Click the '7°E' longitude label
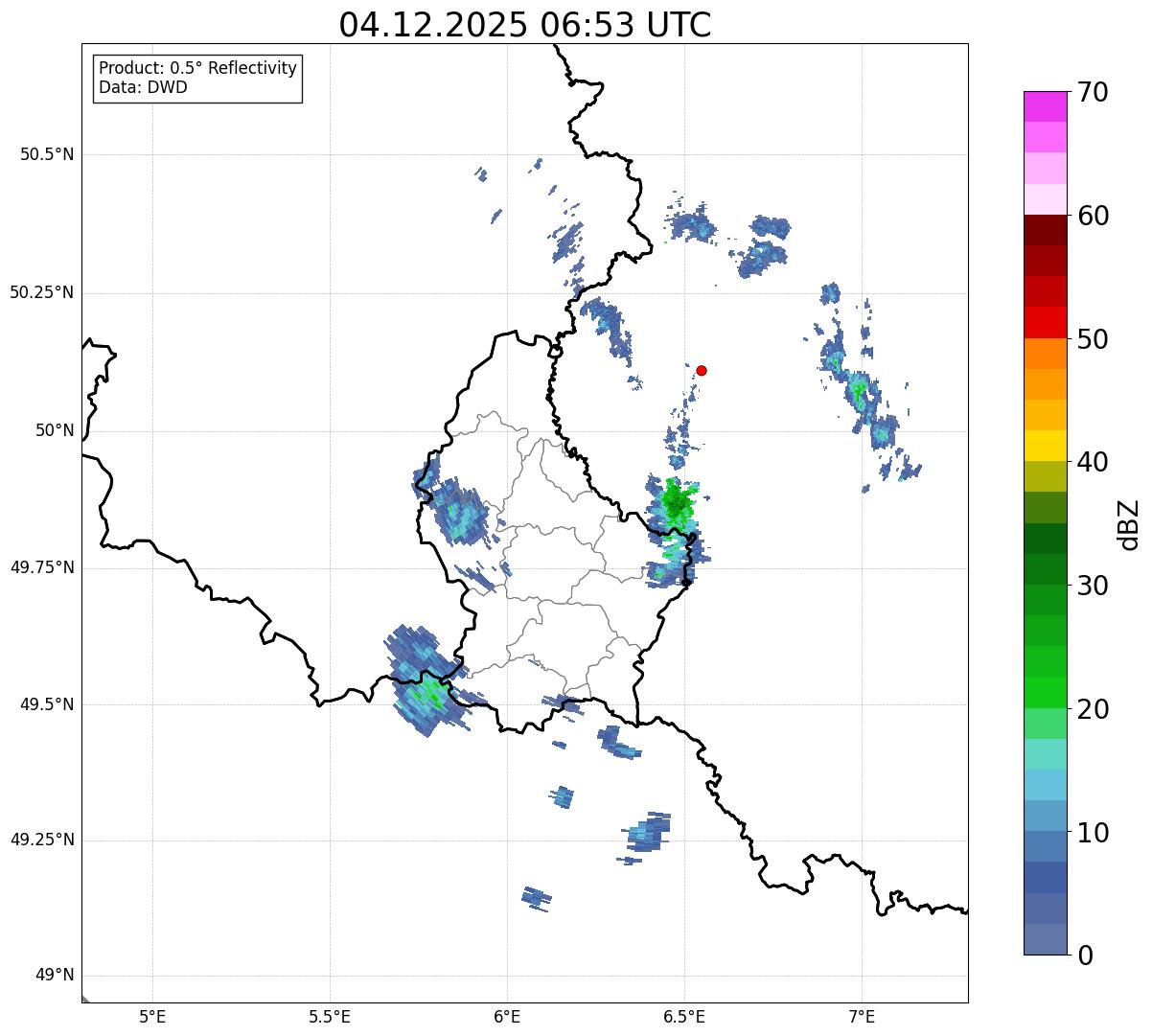The image size is (1152, 1036). [x=862, y=1016]
